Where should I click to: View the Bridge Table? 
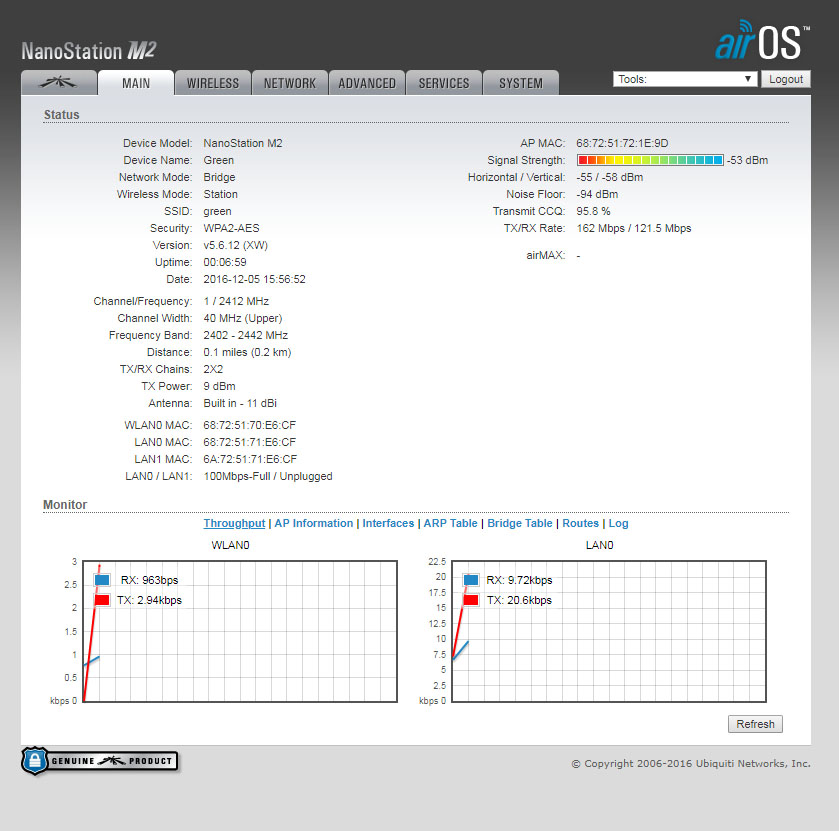(520, 523)
